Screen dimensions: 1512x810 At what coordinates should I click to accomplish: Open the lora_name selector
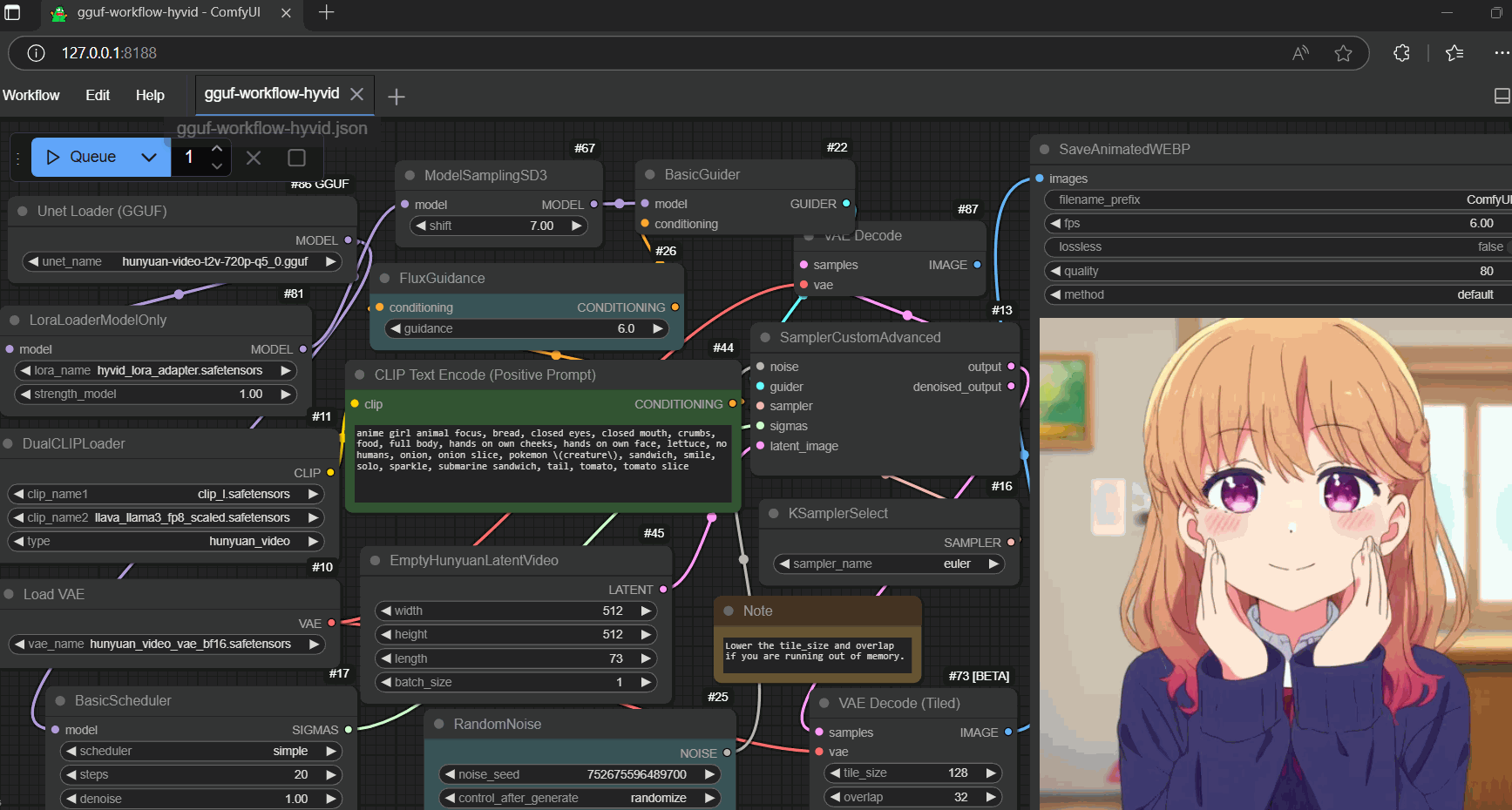tap(155, 370)
